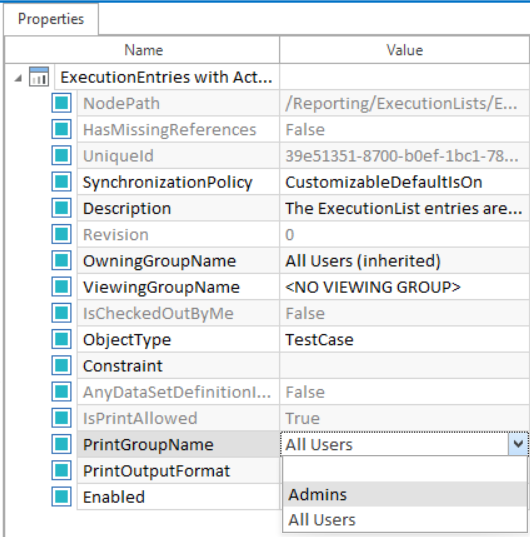This screenshot has height=537, width=530.
Task: Select the blank option in dropdown list
Action: pos(405,470)
